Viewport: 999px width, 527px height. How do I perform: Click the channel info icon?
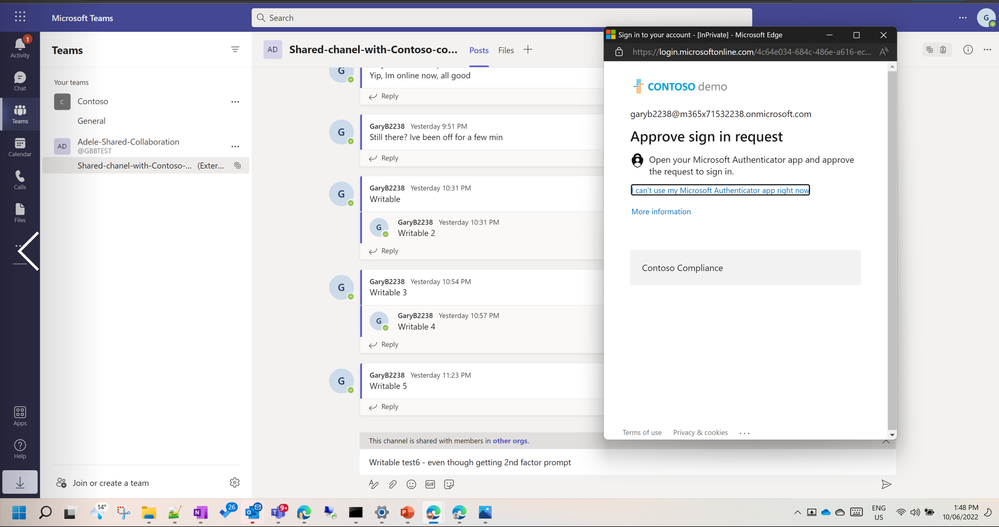(968, 50)
